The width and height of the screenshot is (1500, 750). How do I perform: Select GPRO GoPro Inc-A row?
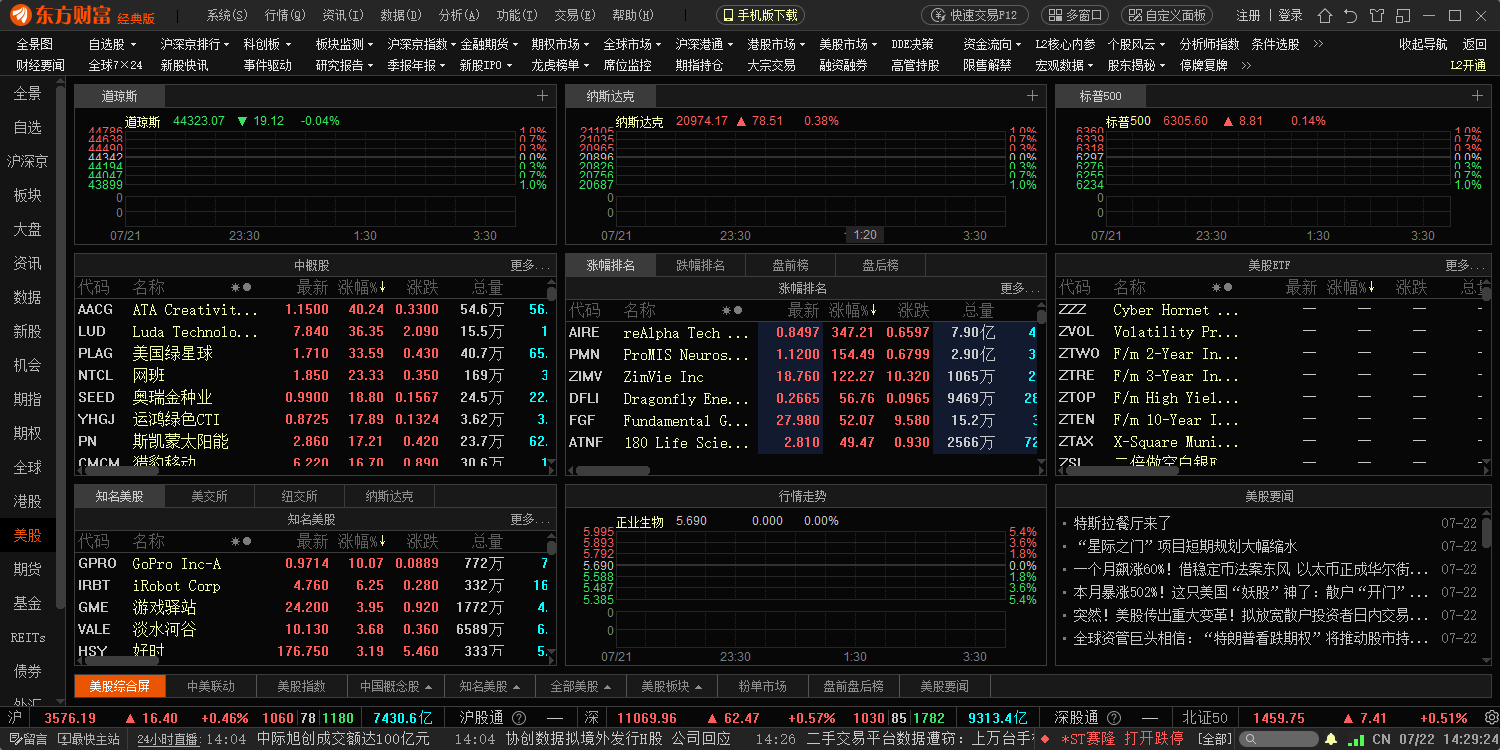tap(314, 564)
